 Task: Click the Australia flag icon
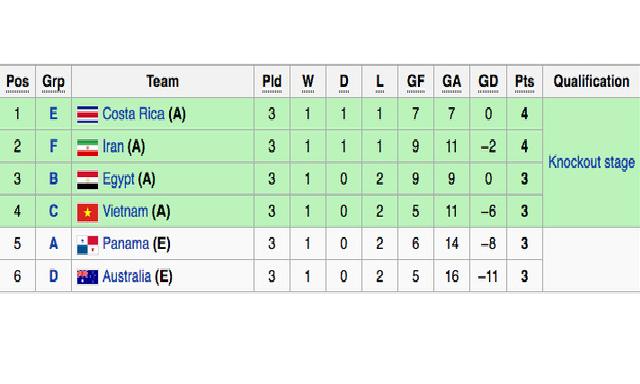[87, 277]
